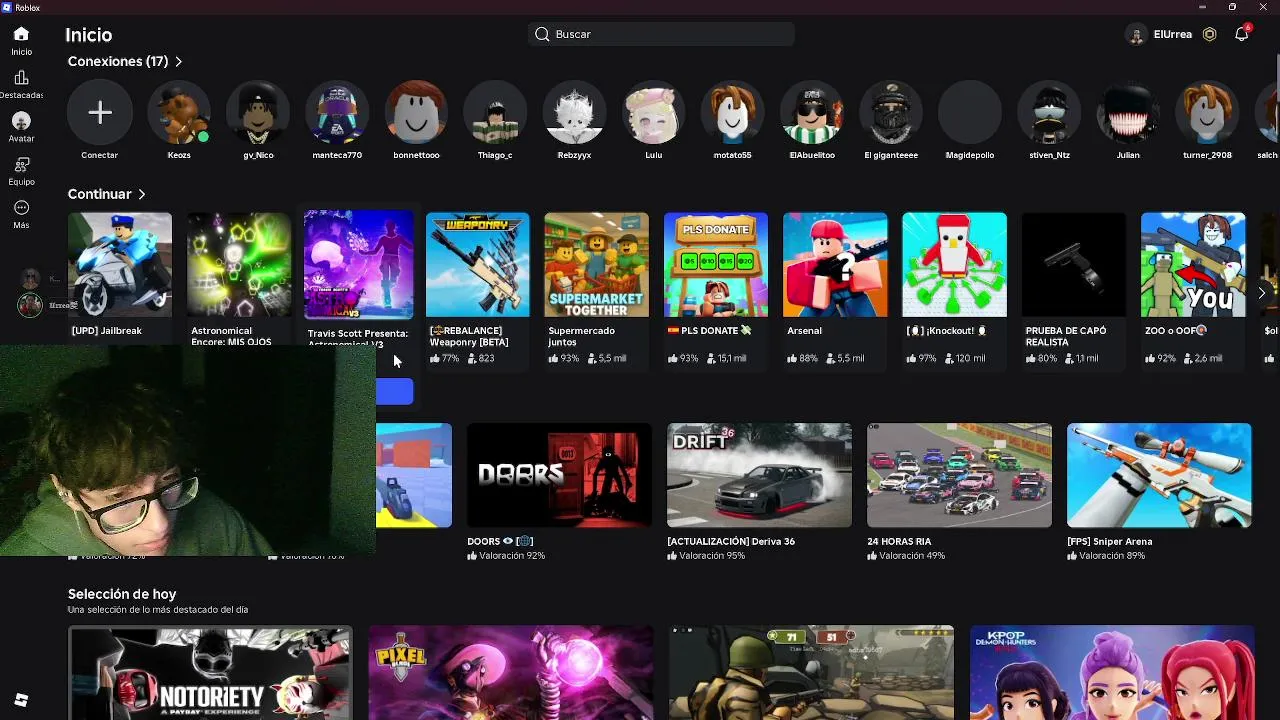Screen dimensions: 1280x720
Task: Open Supermercado juntos game thumbnail
Action: pyautogui.click(x=596, y=264)
